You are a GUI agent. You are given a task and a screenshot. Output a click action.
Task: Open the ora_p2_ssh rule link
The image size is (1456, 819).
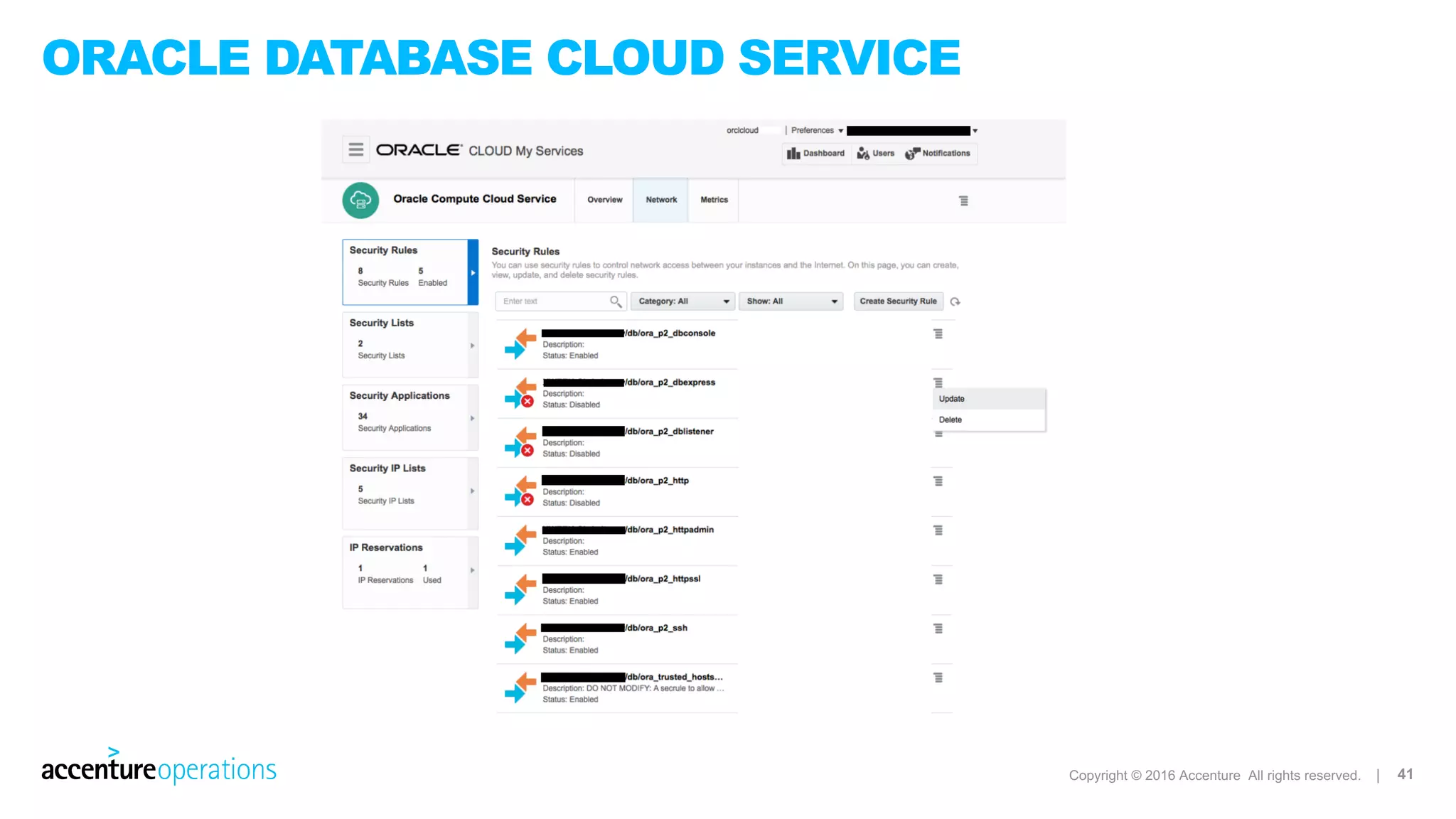[615, 628]
